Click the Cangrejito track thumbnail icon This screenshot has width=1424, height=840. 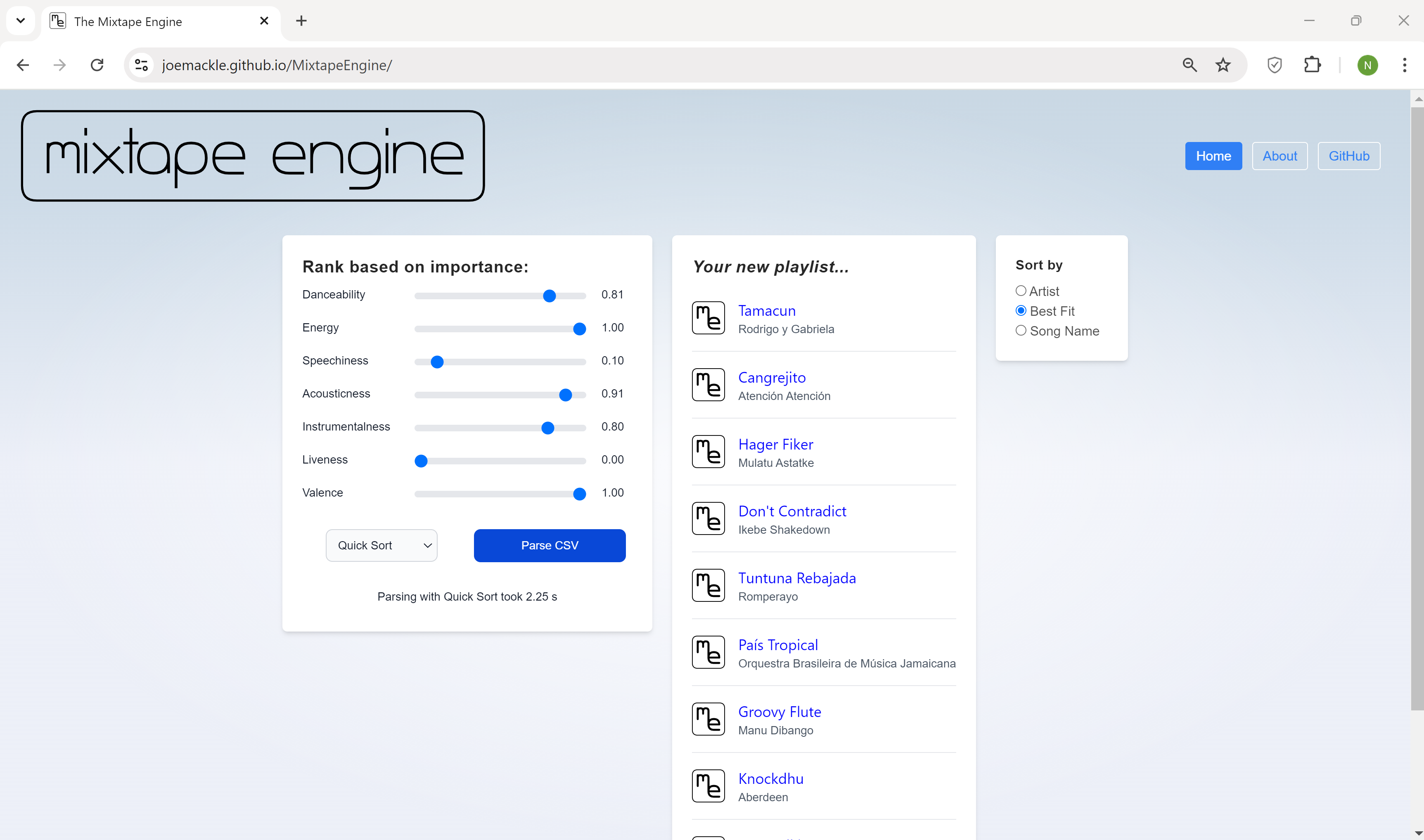708,385
